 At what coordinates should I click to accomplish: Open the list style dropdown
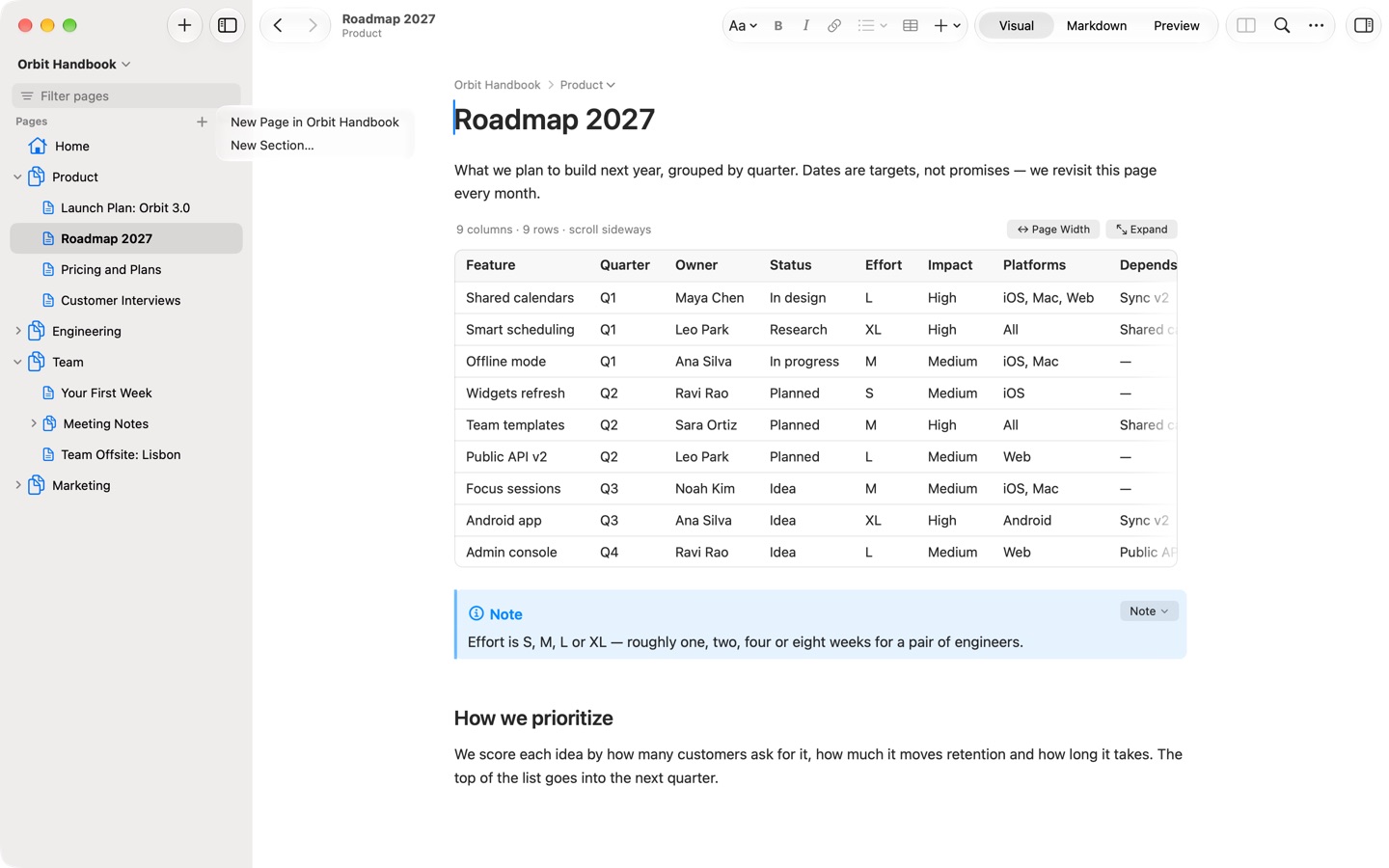tap(872, 26)
